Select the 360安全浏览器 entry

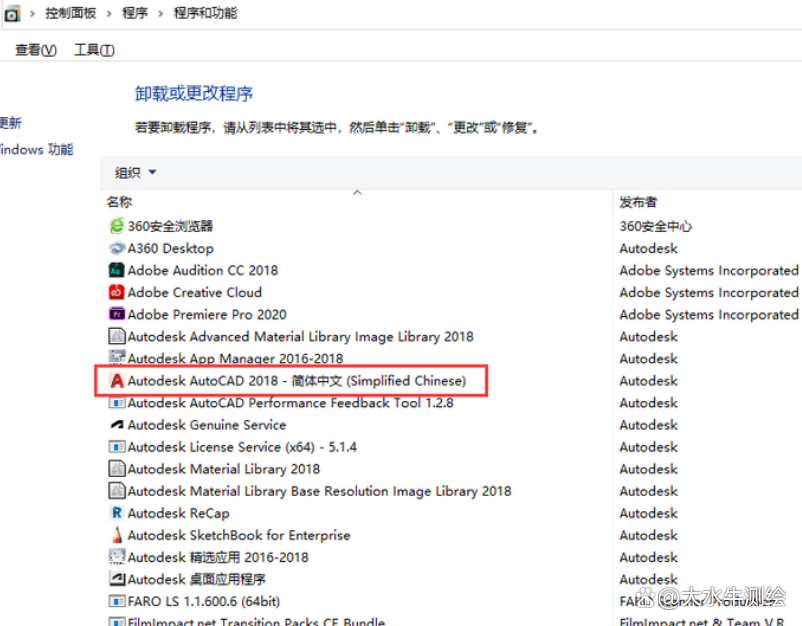(170, 226)
